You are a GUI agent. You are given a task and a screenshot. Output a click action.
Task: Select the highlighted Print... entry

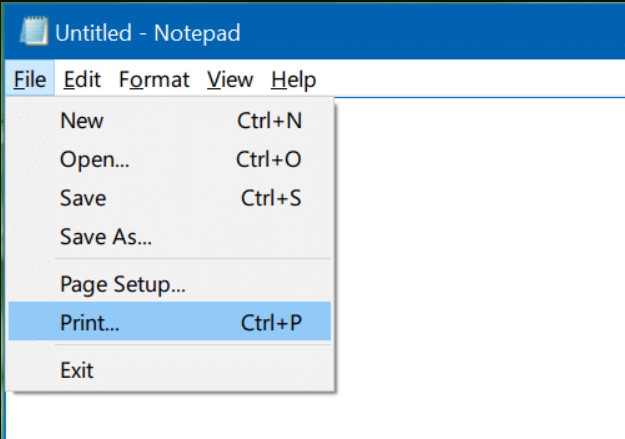(x=89, y=323)
